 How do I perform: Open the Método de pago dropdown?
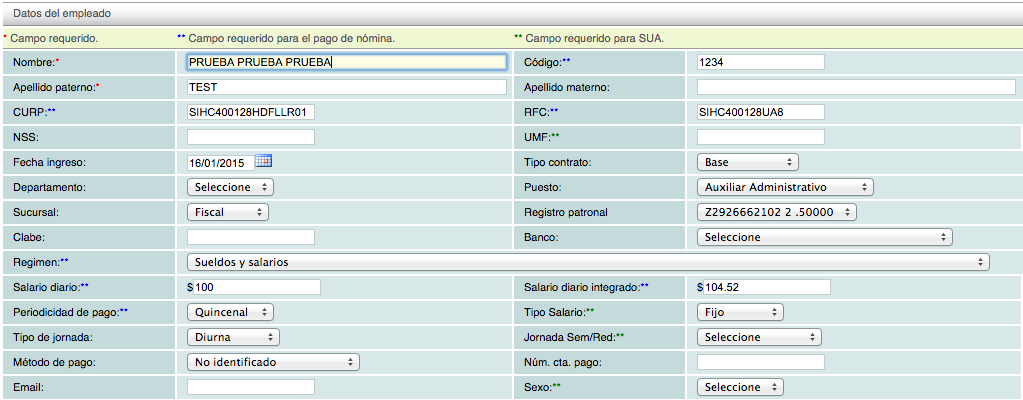coord(273,362)
